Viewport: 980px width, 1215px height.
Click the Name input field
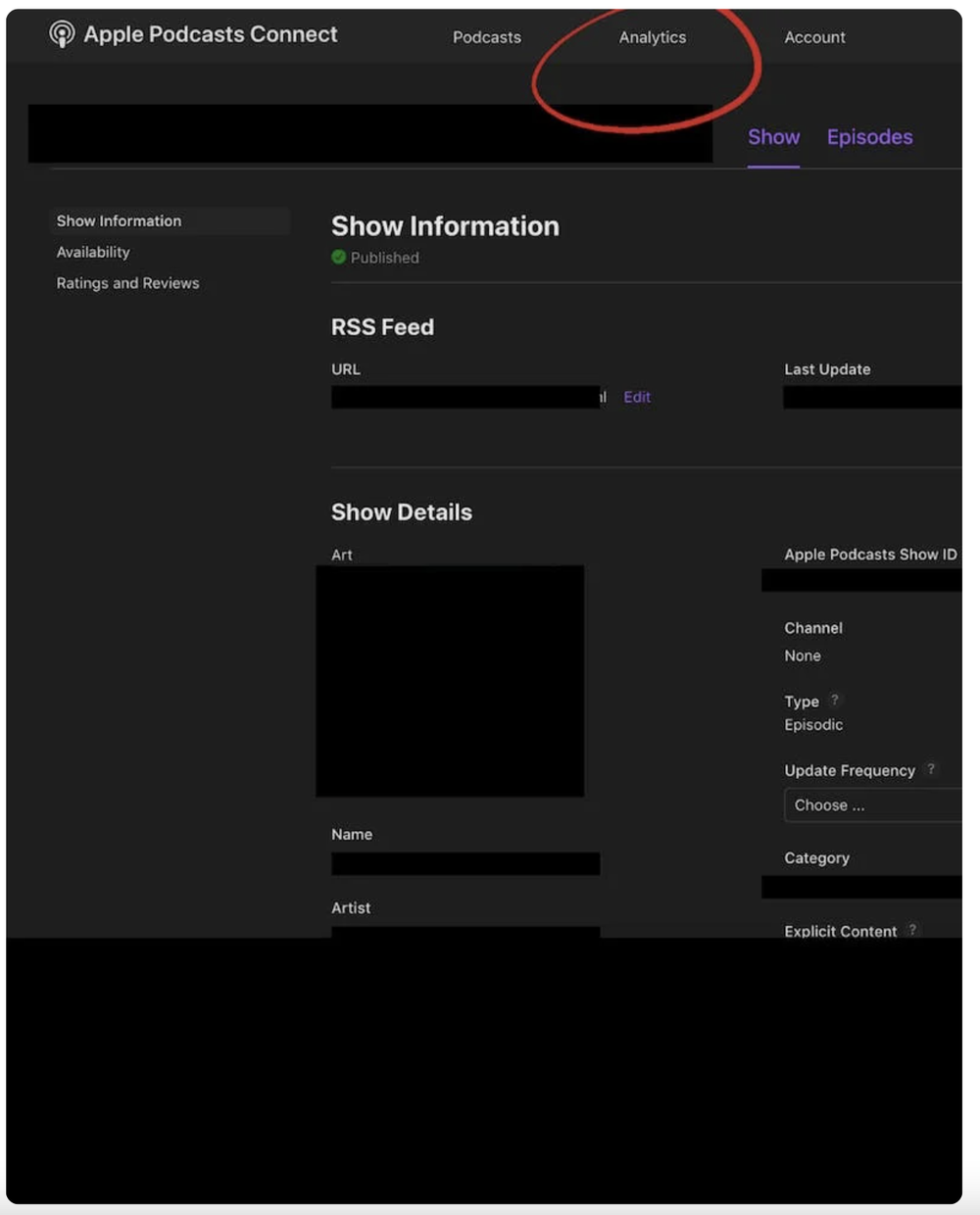465,863
